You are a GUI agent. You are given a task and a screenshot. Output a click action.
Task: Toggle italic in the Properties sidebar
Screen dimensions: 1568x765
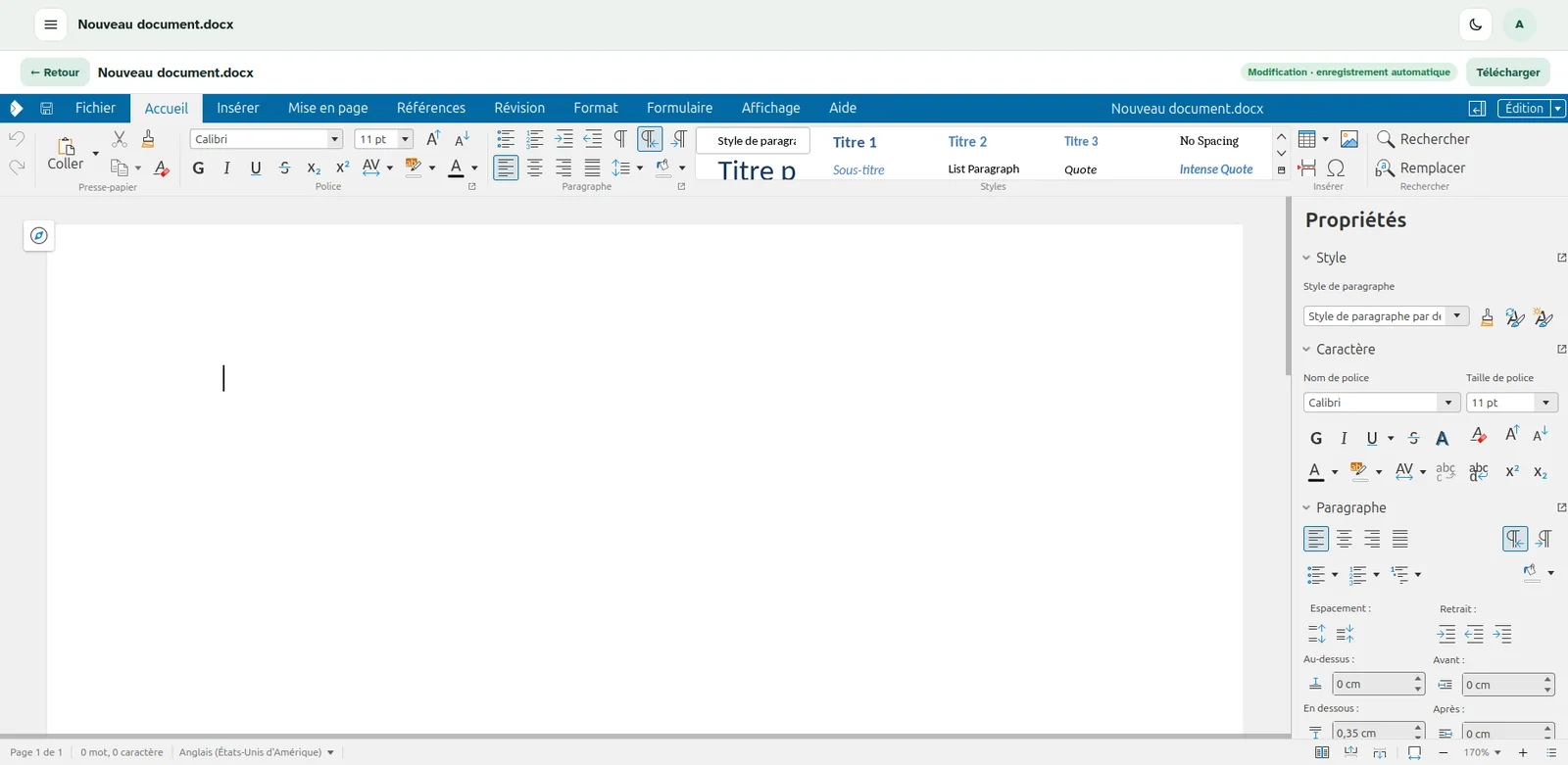1344,438
